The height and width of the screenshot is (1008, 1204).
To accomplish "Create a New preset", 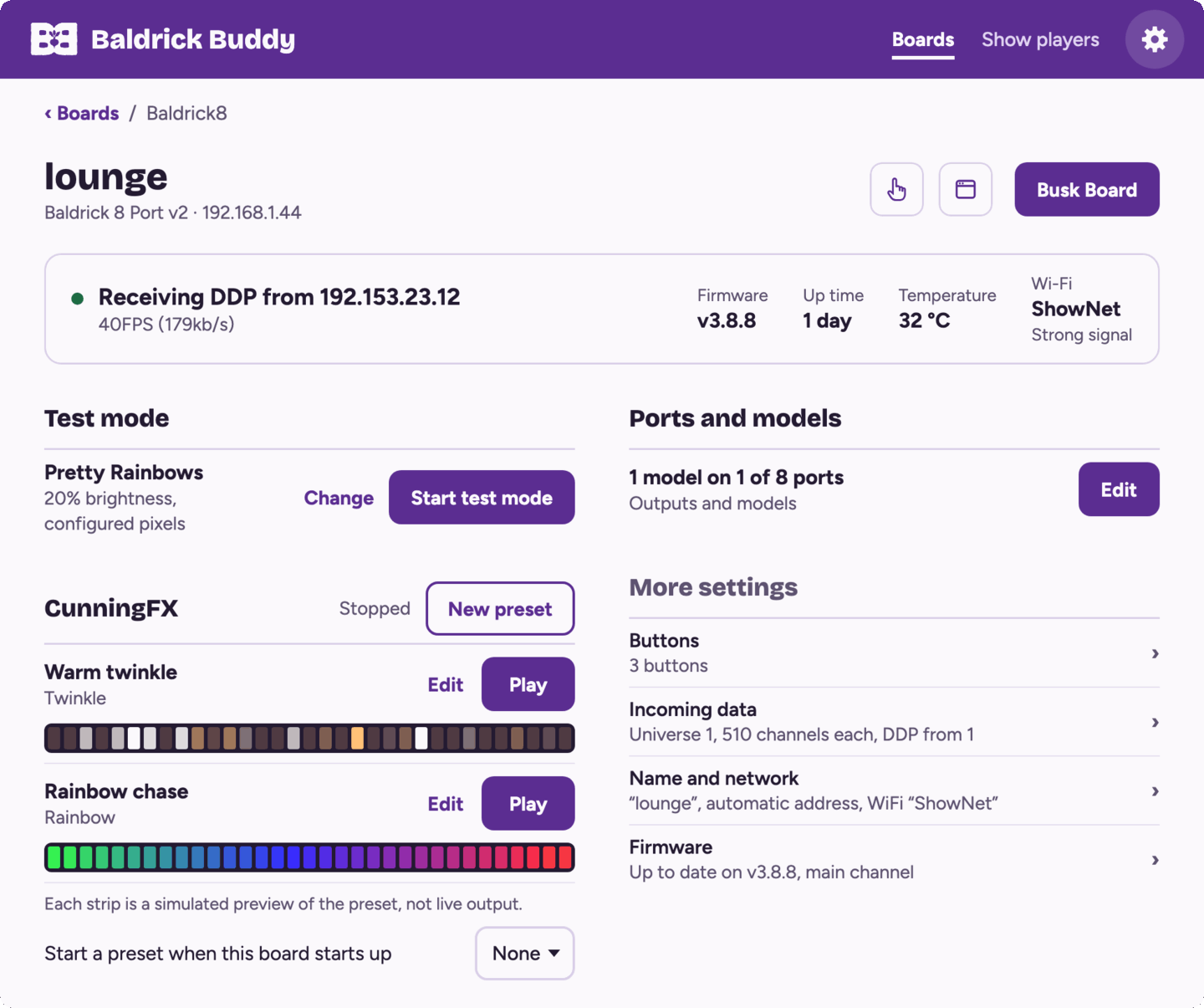I will (500, 608).
